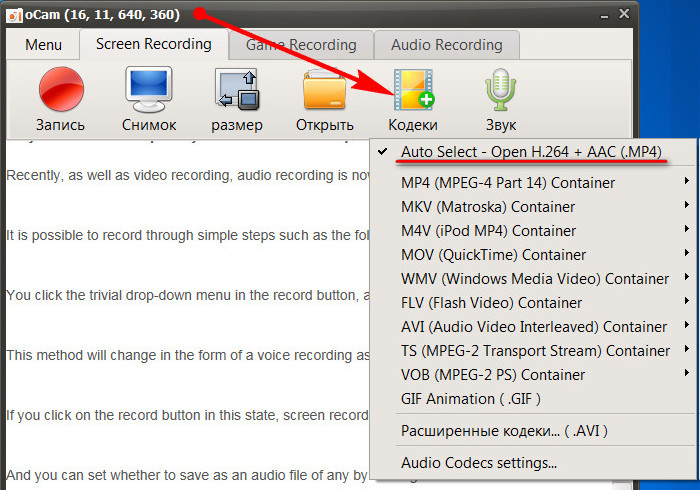The image size is (700, 490).
Task: Expand the WMV (Windows Media Video) Container submenu
Action: (533, 278)
